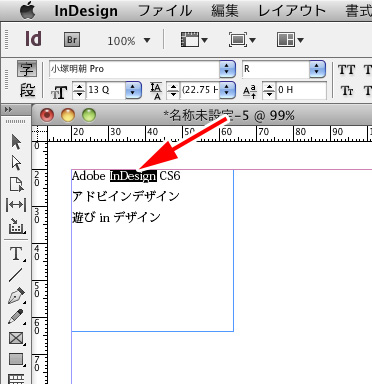Select the Page tool
The image size is (372, 384).
tap(16, 184)
